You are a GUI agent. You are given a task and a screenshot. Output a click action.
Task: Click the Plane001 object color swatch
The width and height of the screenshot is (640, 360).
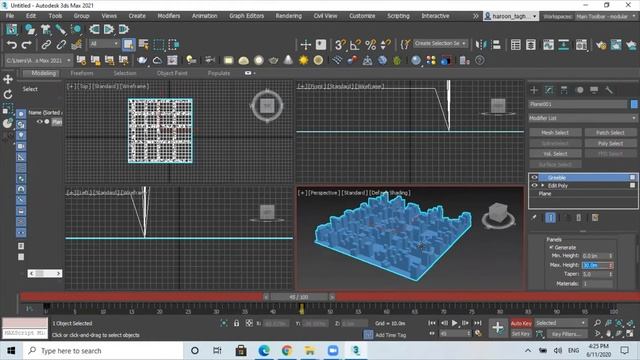click(x=634, y=104)
